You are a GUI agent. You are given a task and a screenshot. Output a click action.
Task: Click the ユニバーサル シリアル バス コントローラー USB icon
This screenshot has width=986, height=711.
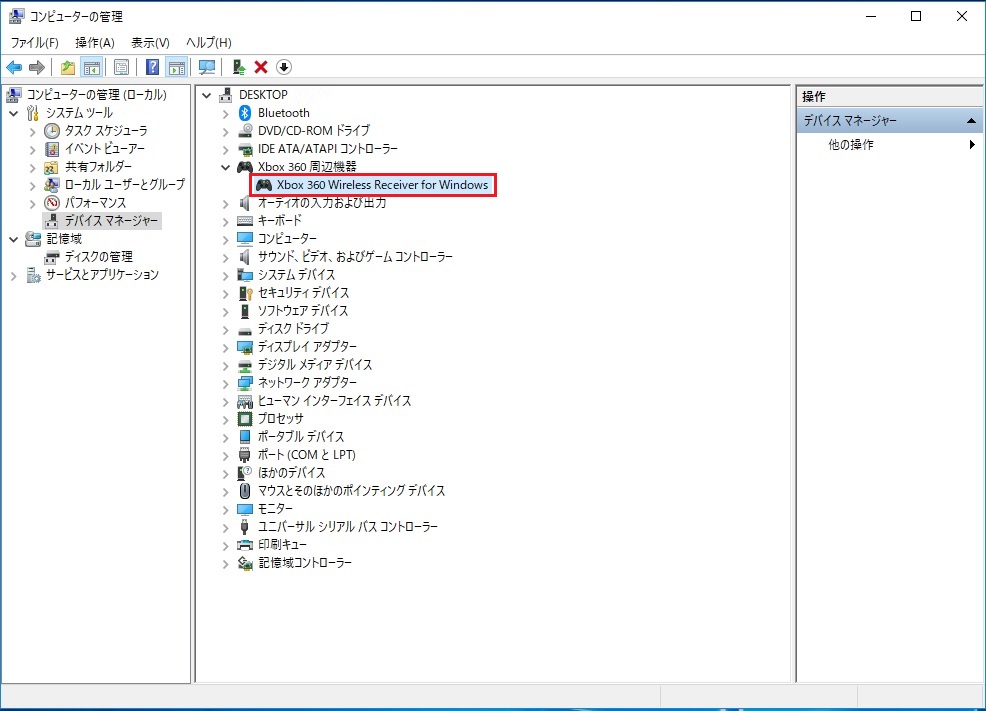pyautogui.click(x=245, y=527)
